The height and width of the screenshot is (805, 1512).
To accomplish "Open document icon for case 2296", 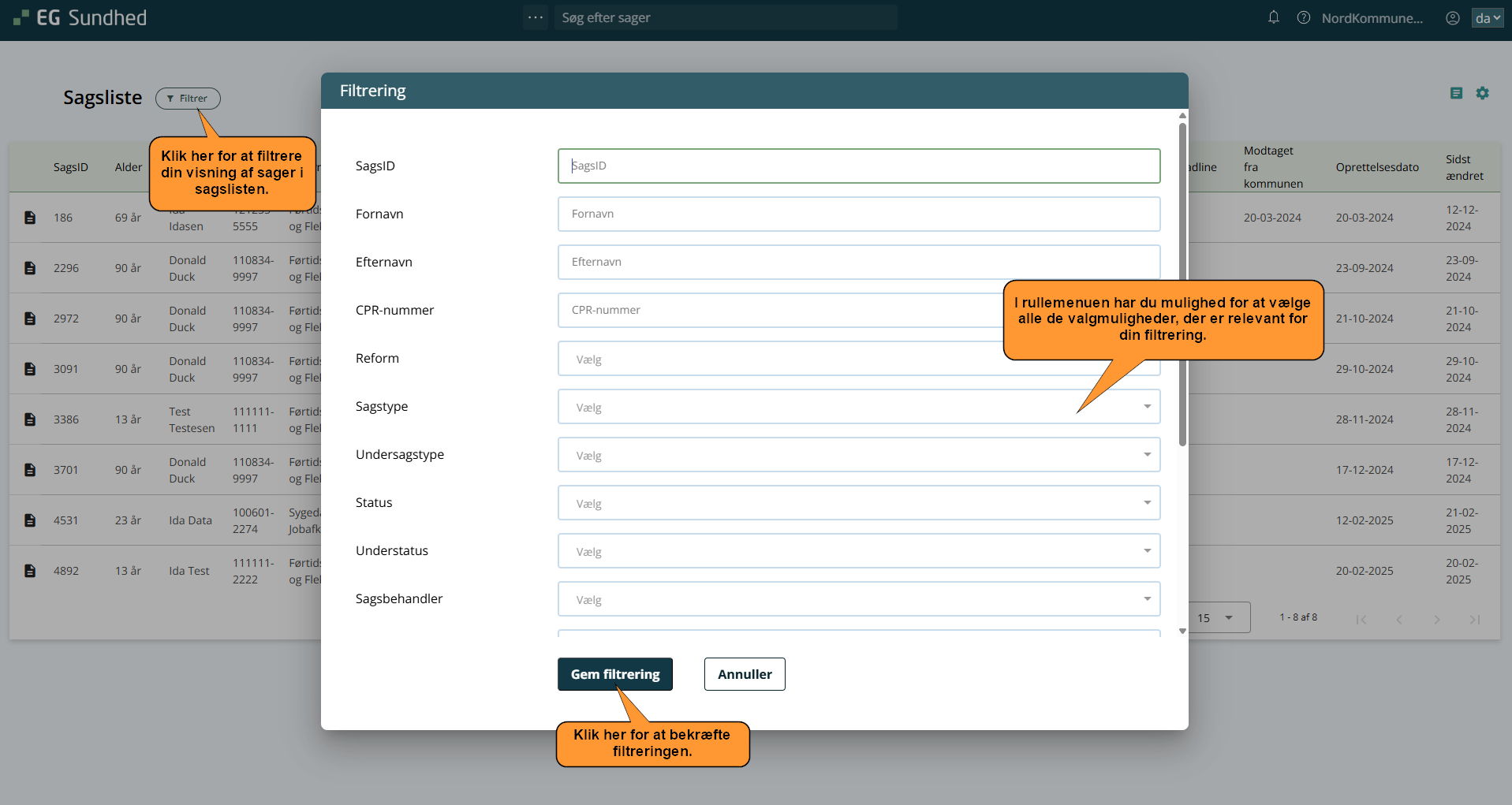I will click(30, 268).
